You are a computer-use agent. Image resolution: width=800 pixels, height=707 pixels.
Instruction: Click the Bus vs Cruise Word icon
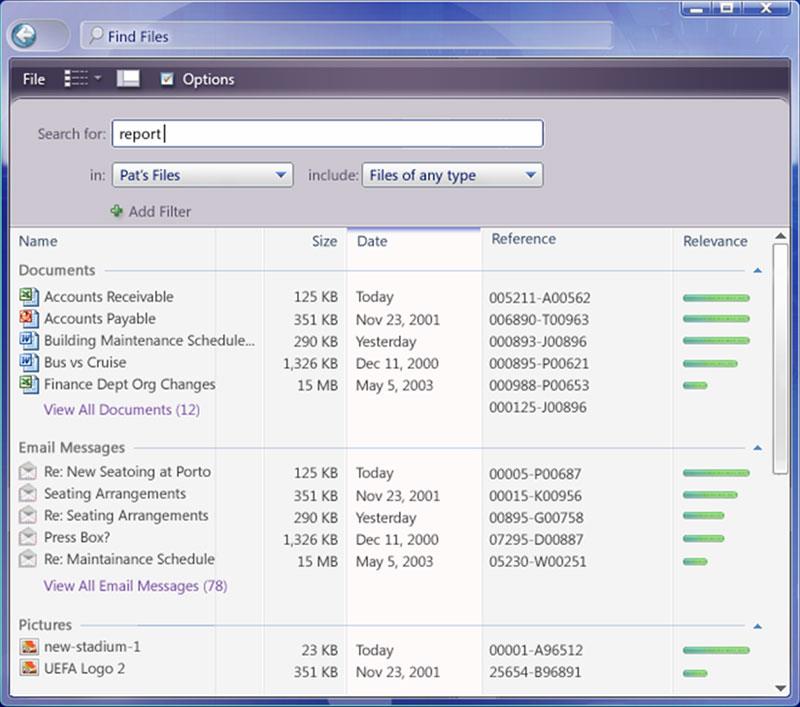click(29, 363)
